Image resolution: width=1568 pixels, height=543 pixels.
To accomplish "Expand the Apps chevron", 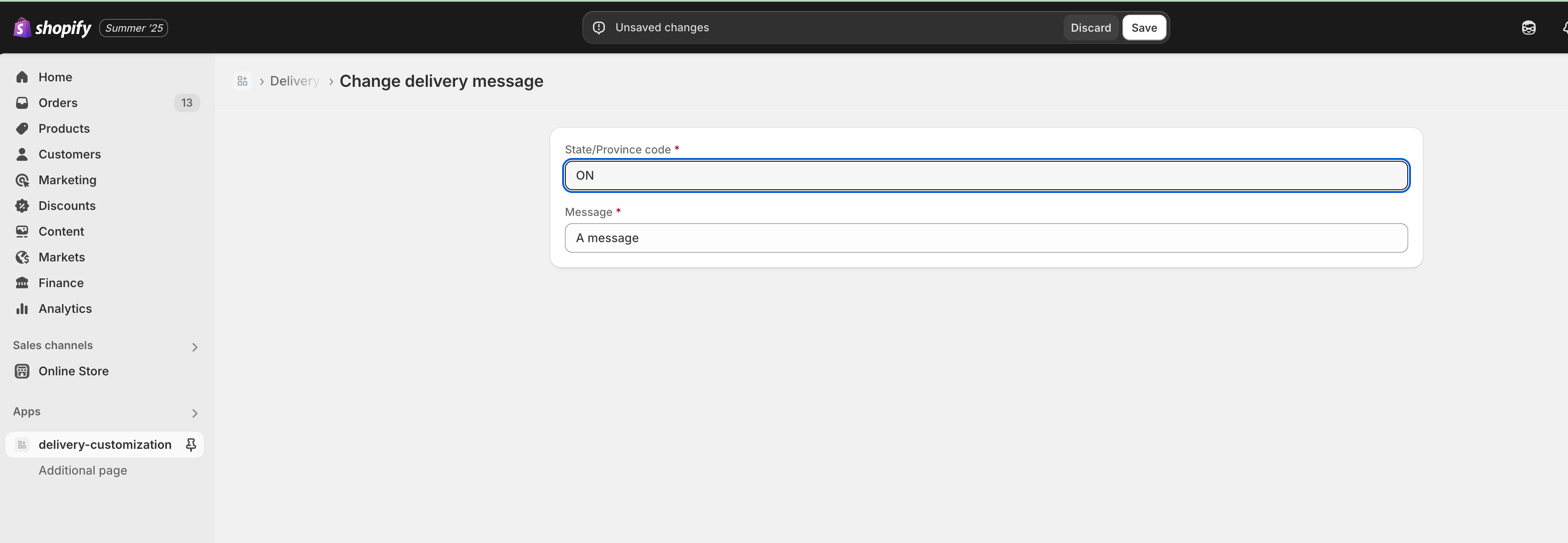I will 195,413.
